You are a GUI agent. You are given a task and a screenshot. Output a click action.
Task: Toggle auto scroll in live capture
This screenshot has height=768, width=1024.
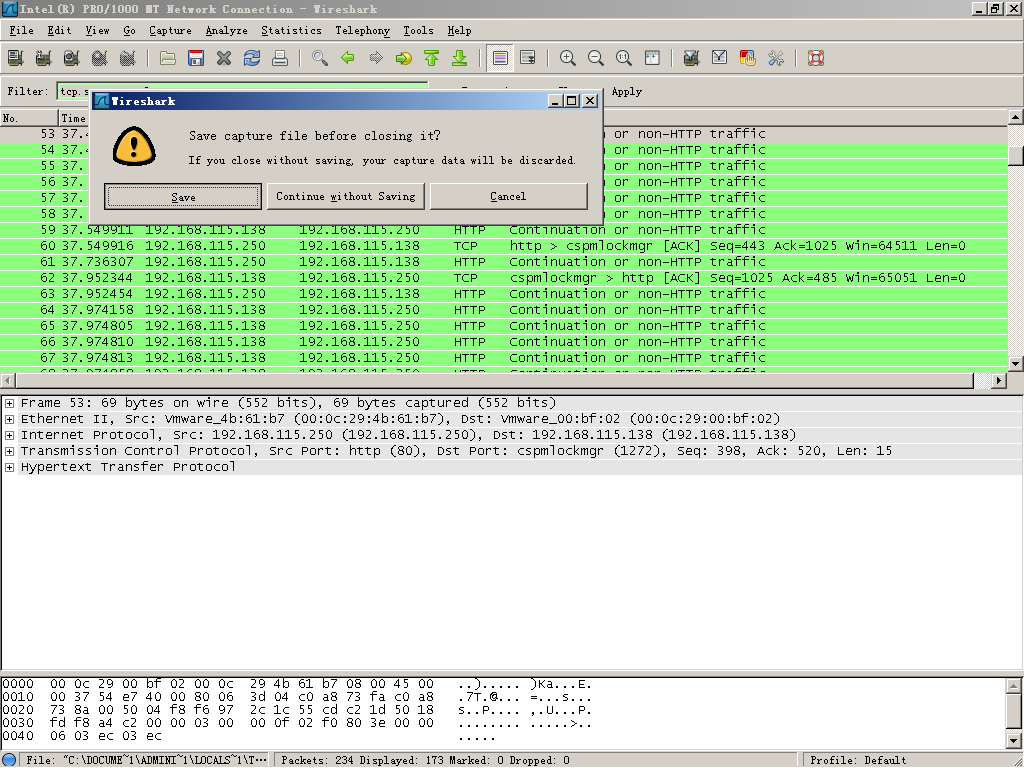[x=528, y=58]
